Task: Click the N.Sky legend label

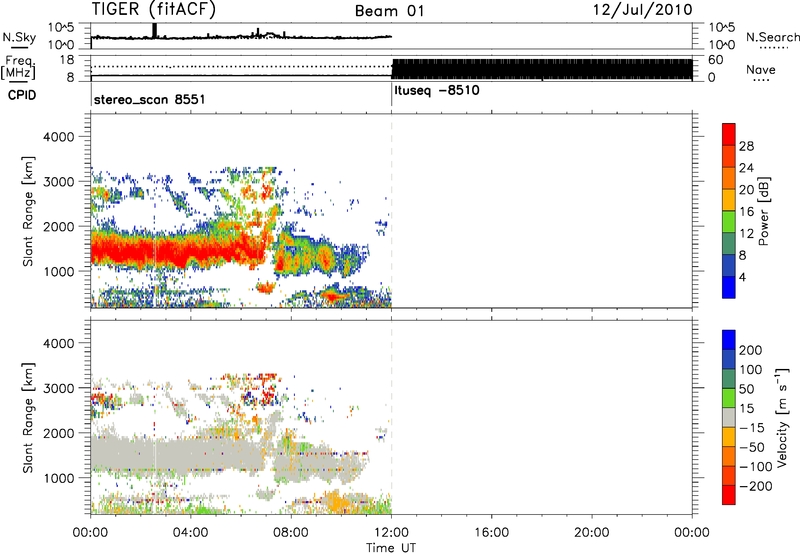Action: pos(19,37)
